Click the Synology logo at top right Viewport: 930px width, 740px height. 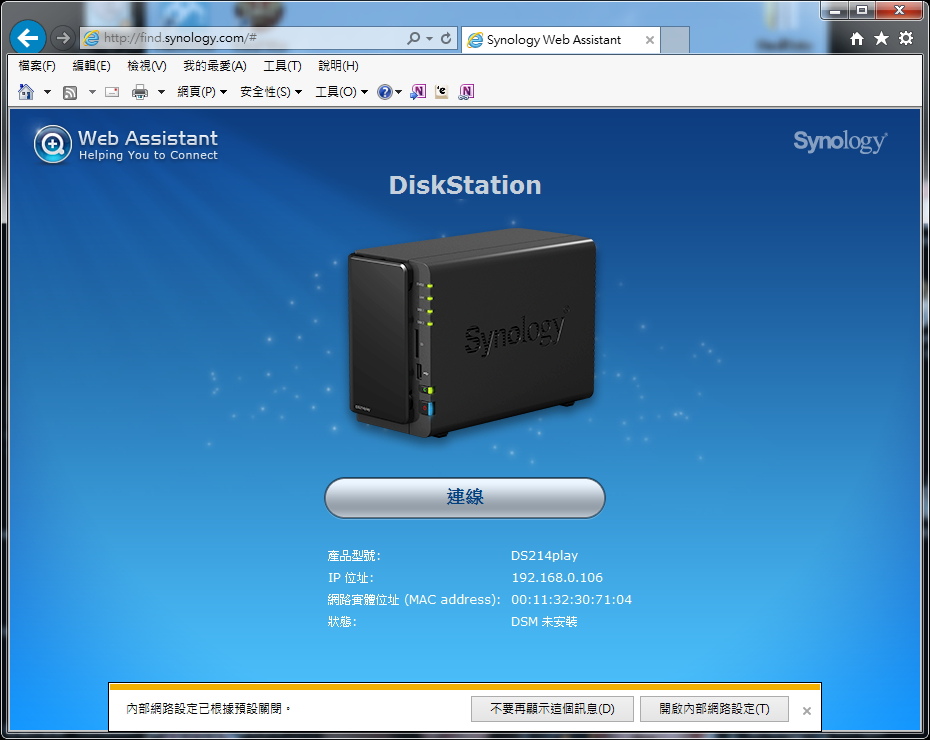(x=840, y=142)
